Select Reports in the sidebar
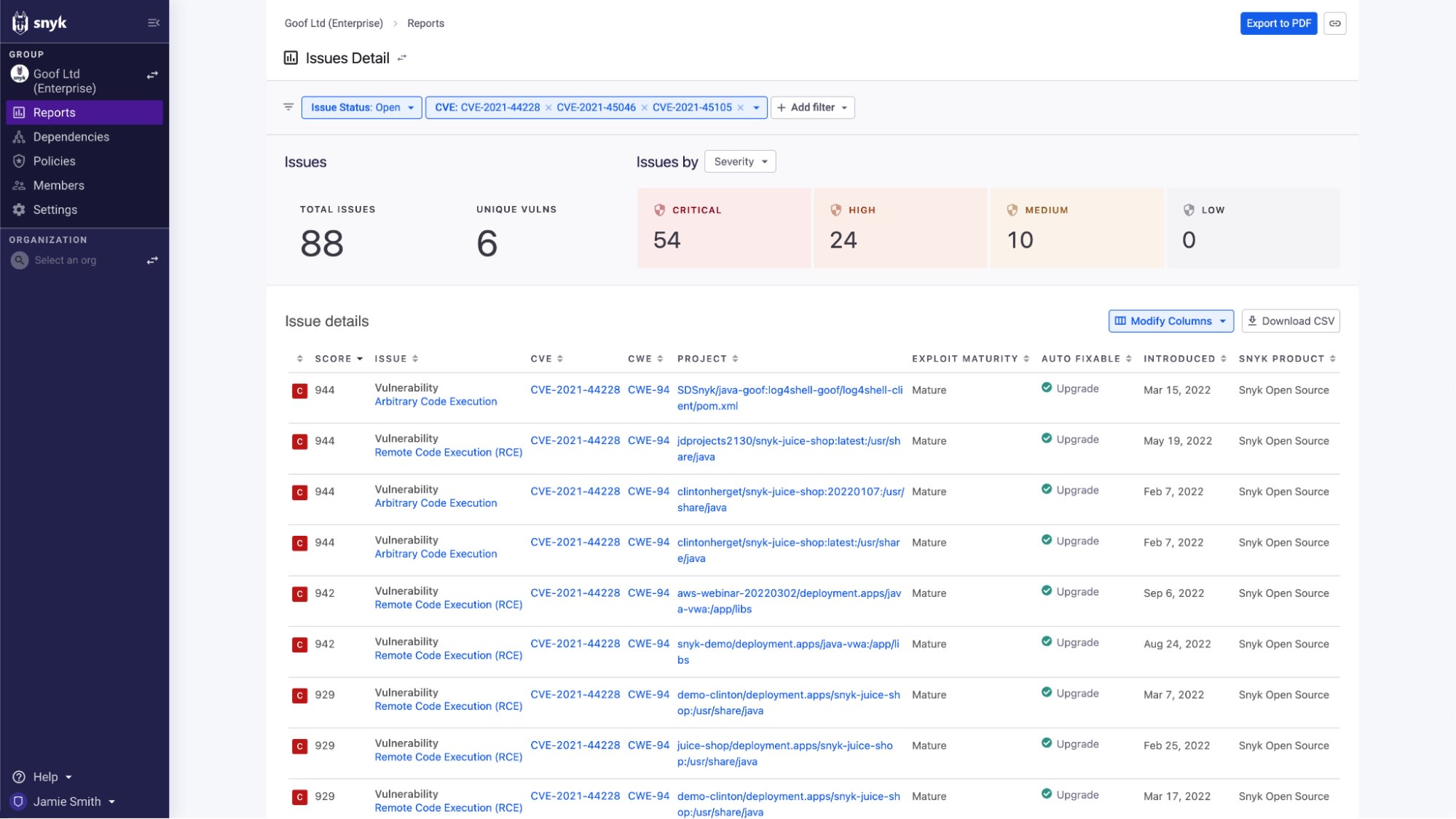 [x=84, y=112]
